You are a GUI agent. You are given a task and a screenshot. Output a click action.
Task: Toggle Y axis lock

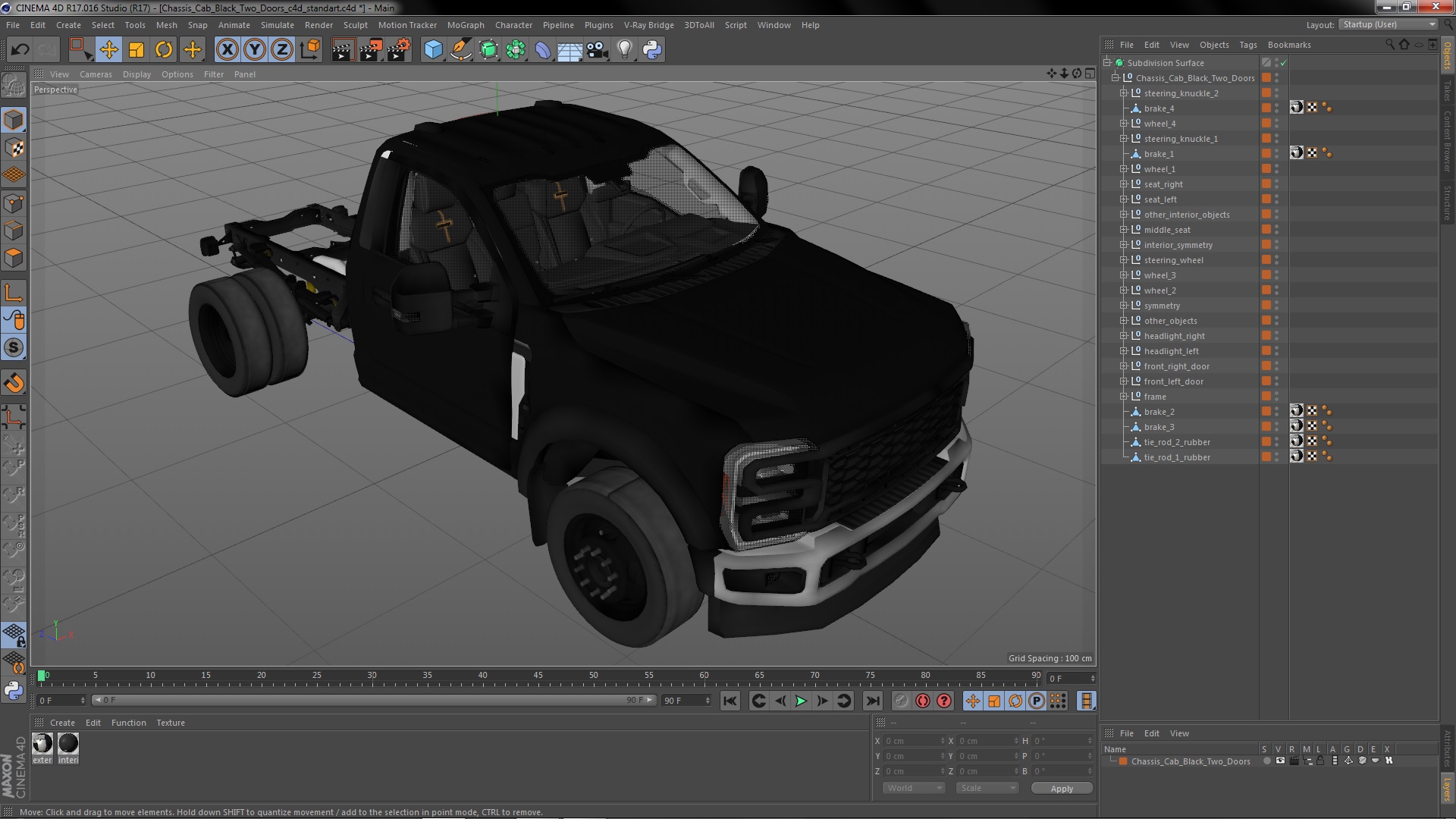255,50
